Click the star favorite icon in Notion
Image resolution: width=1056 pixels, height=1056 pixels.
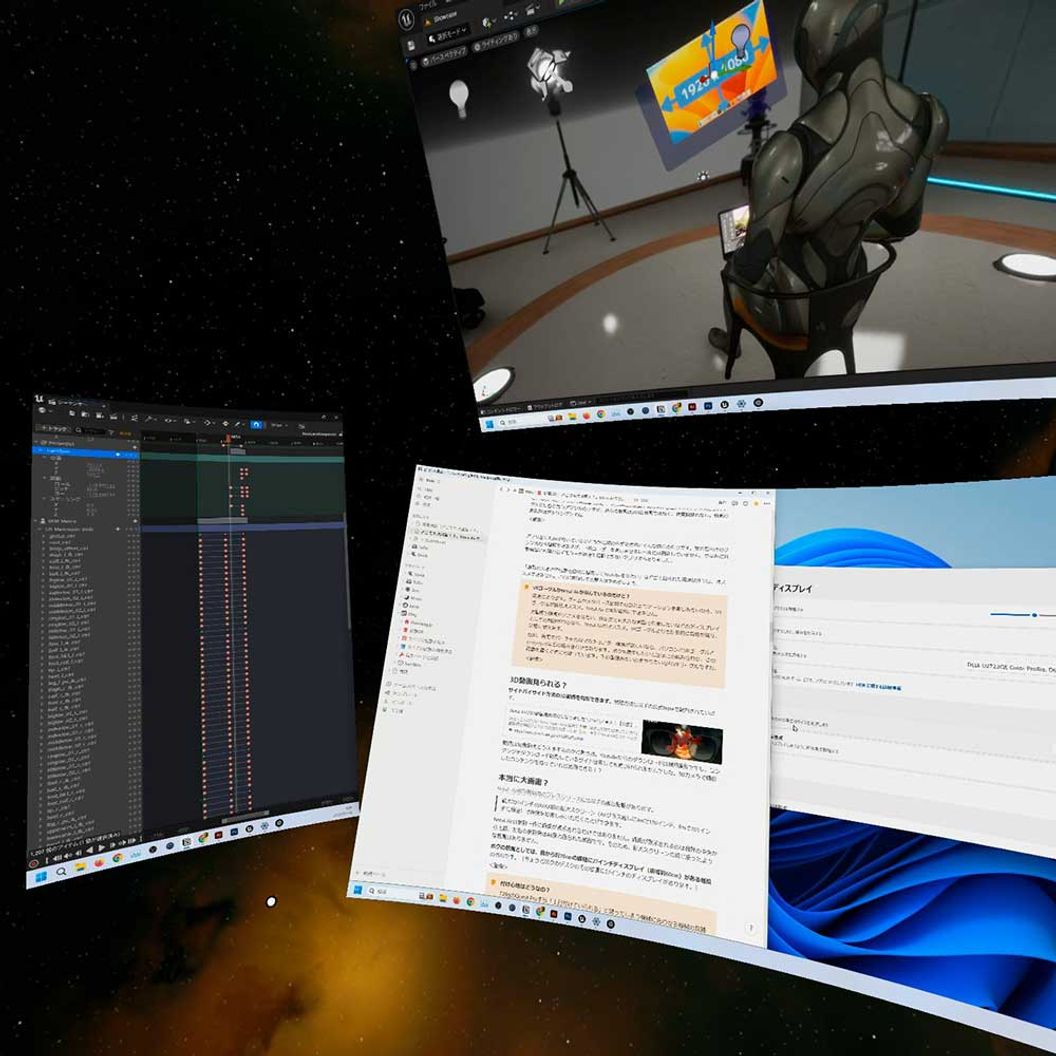tap(756, 502)
